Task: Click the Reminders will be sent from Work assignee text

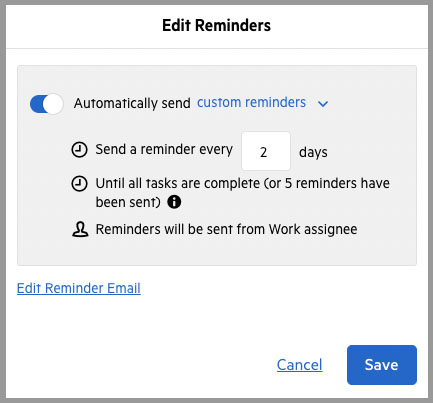Action: tap(226, 229)
